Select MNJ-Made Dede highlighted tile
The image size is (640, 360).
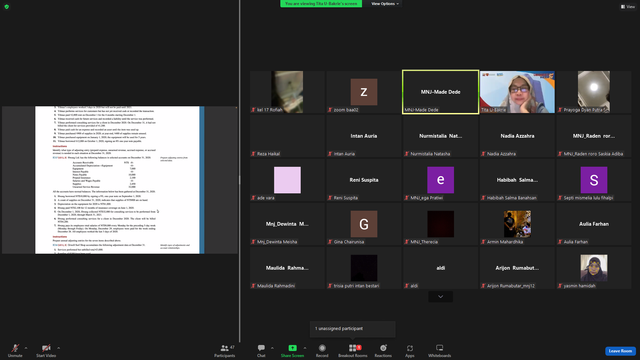[x=440, y=92]
